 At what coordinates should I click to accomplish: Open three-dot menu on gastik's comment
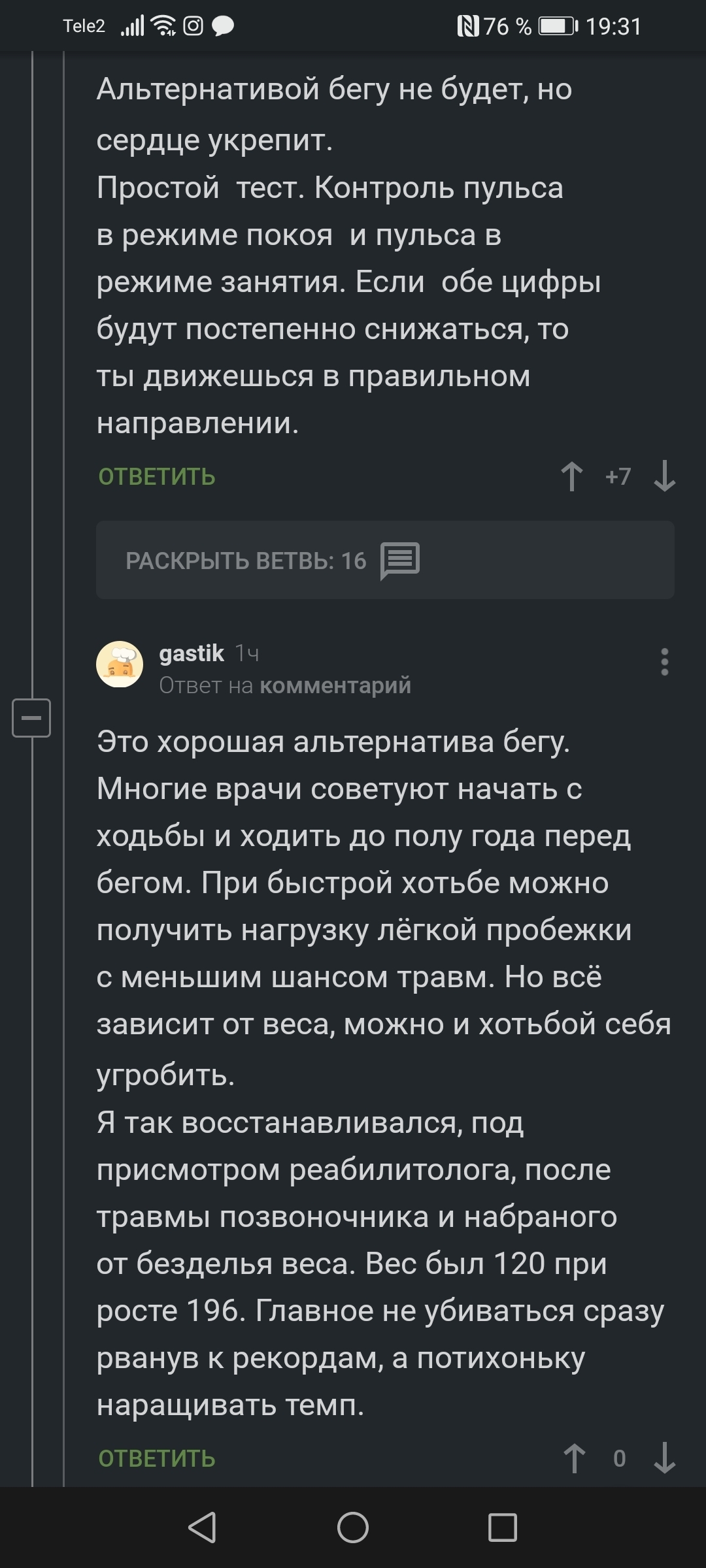(664, 662)
